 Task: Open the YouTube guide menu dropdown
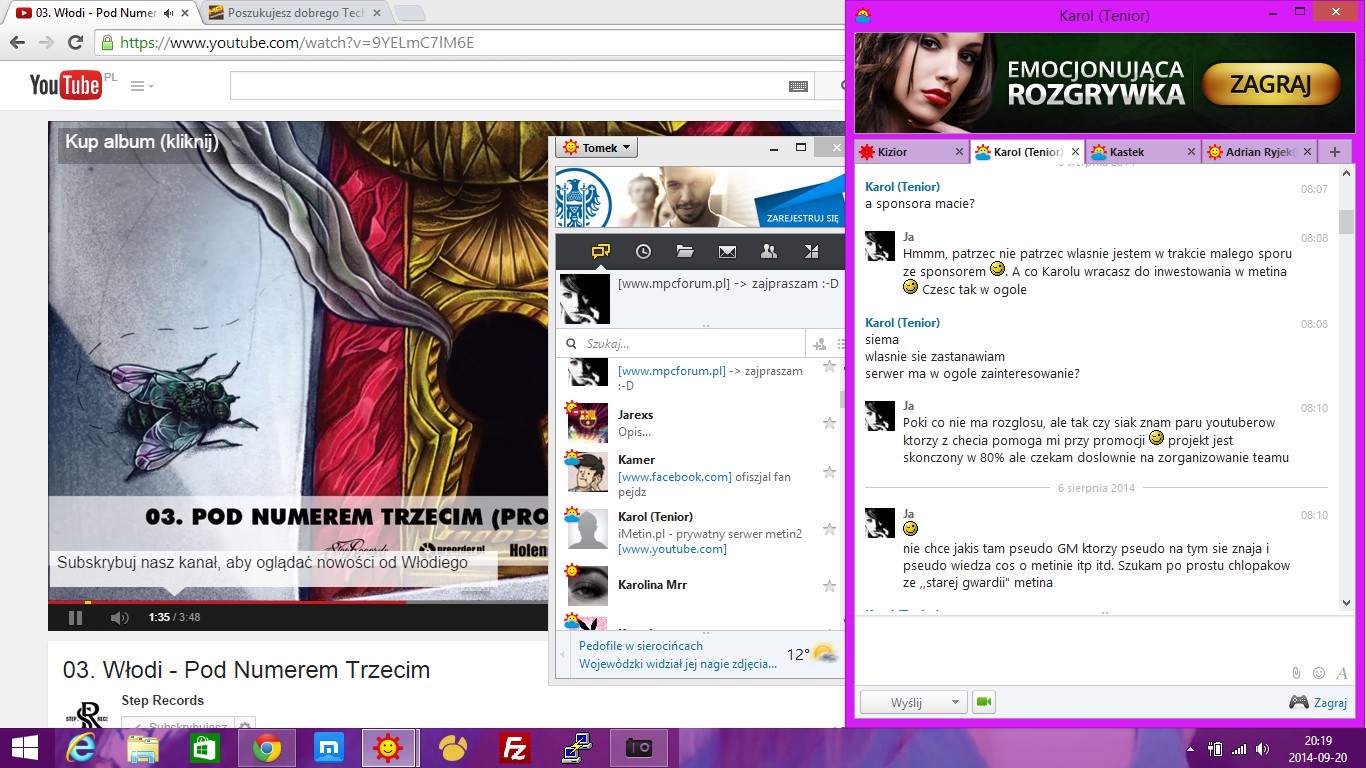pos(142,86)
